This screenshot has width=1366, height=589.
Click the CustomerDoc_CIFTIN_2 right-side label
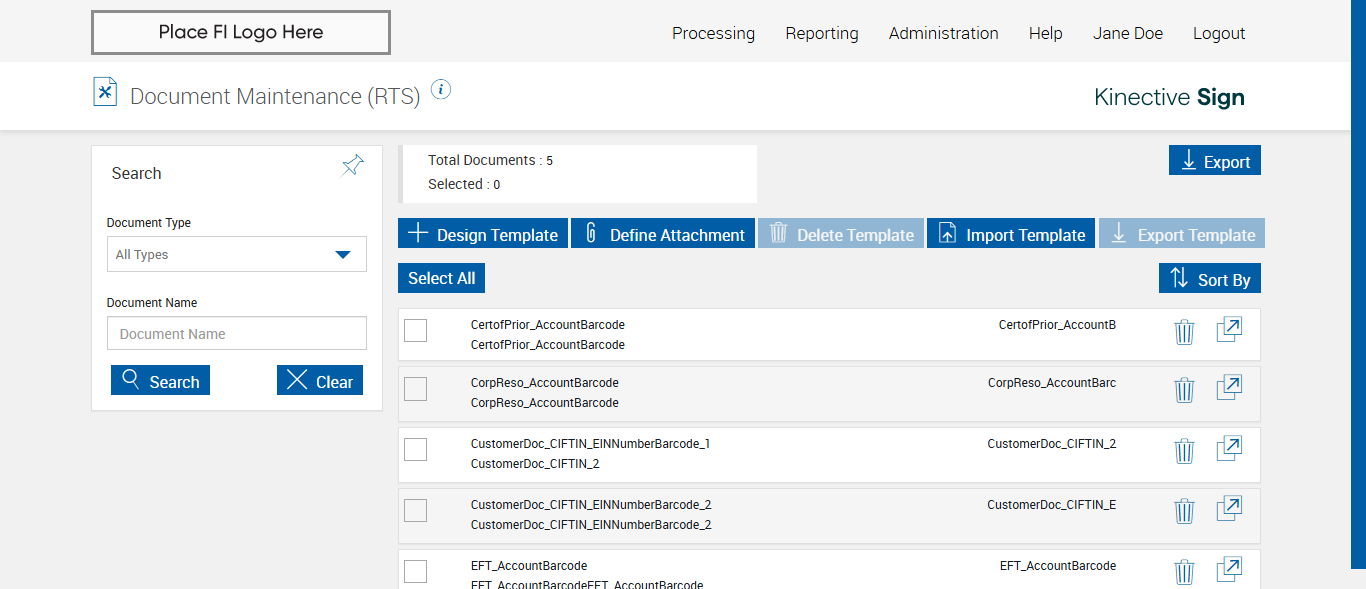(1052, 444)
